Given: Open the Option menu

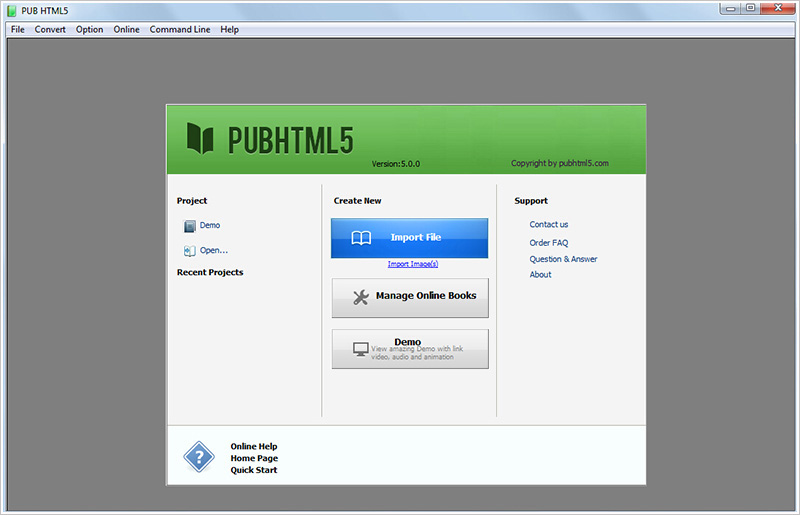Looking at the screenshot, I should 89,30.
